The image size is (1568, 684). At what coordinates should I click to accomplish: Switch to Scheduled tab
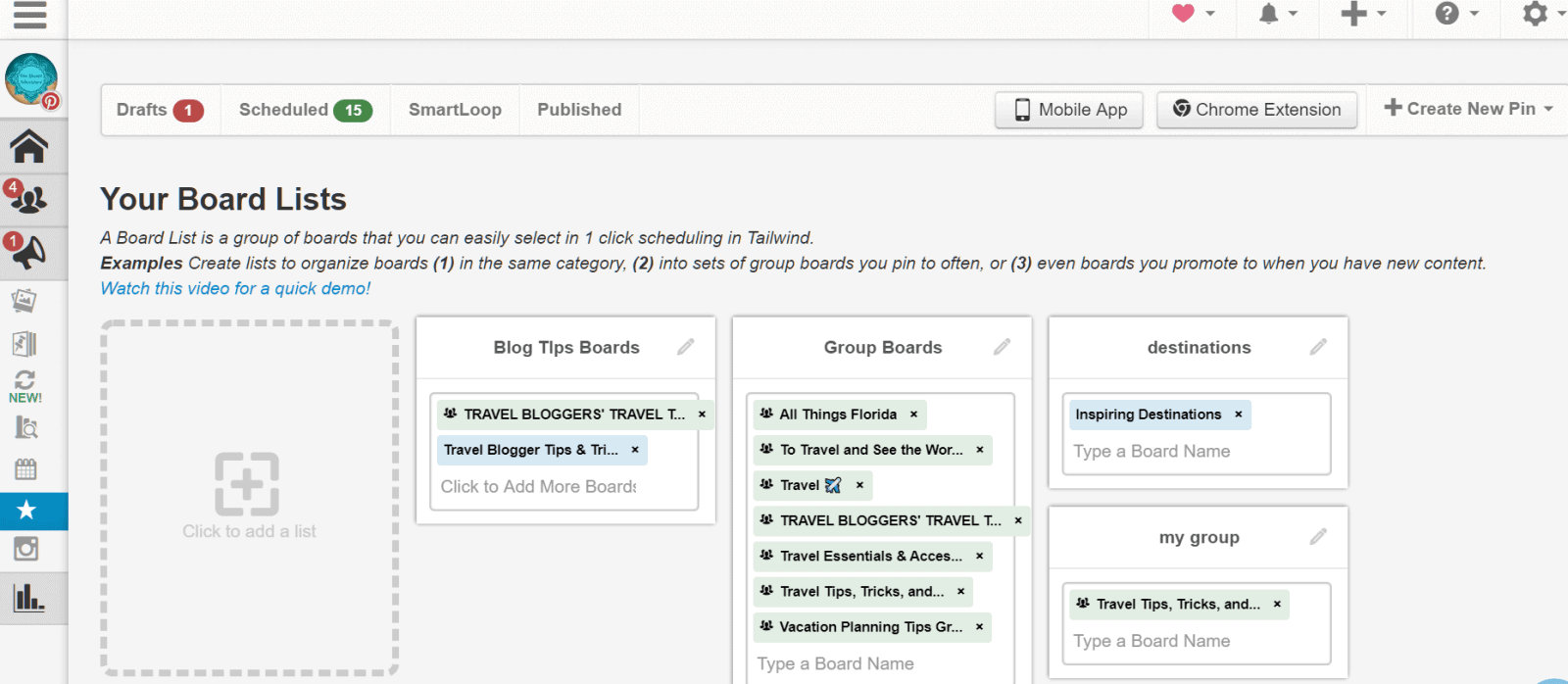[x=305, y=110]
